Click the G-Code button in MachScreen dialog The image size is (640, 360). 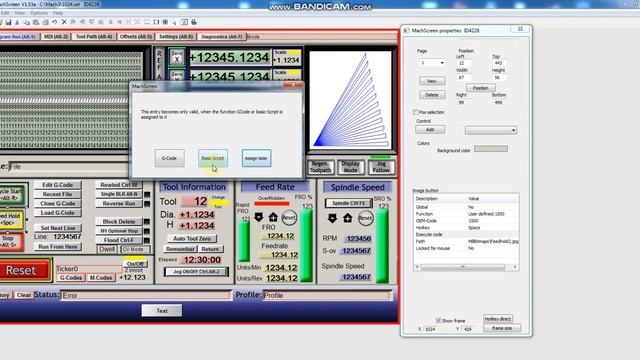(169, 158)
